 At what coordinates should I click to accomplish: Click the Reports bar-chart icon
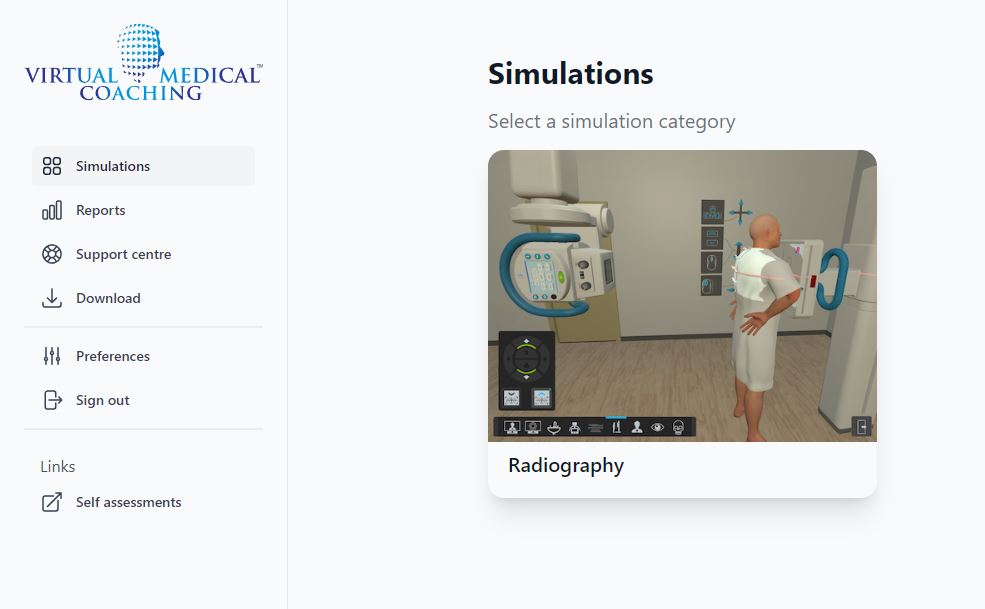[51, 210]
